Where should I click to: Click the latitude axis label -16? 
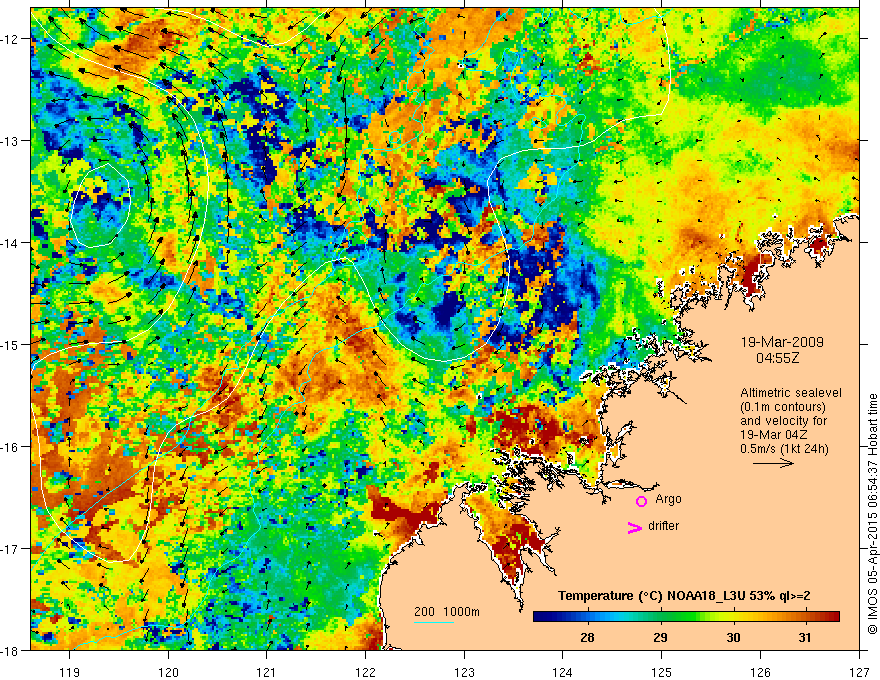pos(10,447)
